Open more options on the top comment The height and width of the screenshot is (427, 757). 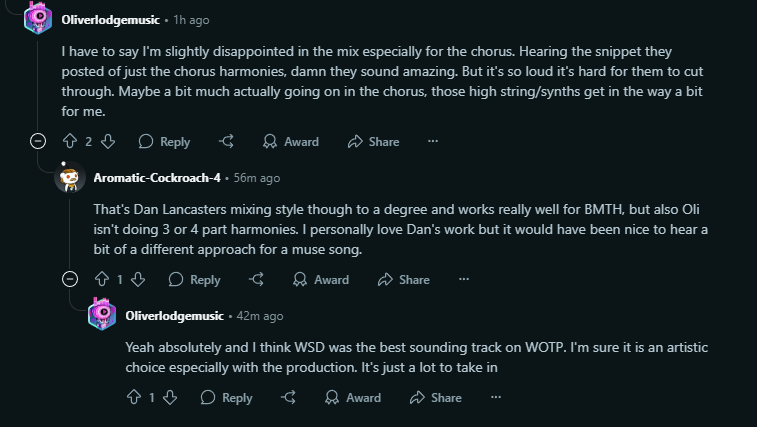click(433, 142)
